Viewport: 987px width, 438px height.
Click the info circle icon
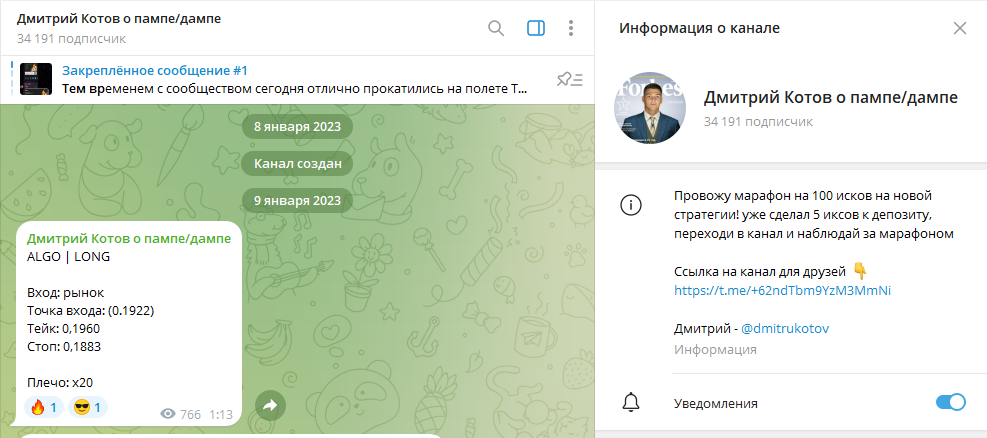click(631, 206)
